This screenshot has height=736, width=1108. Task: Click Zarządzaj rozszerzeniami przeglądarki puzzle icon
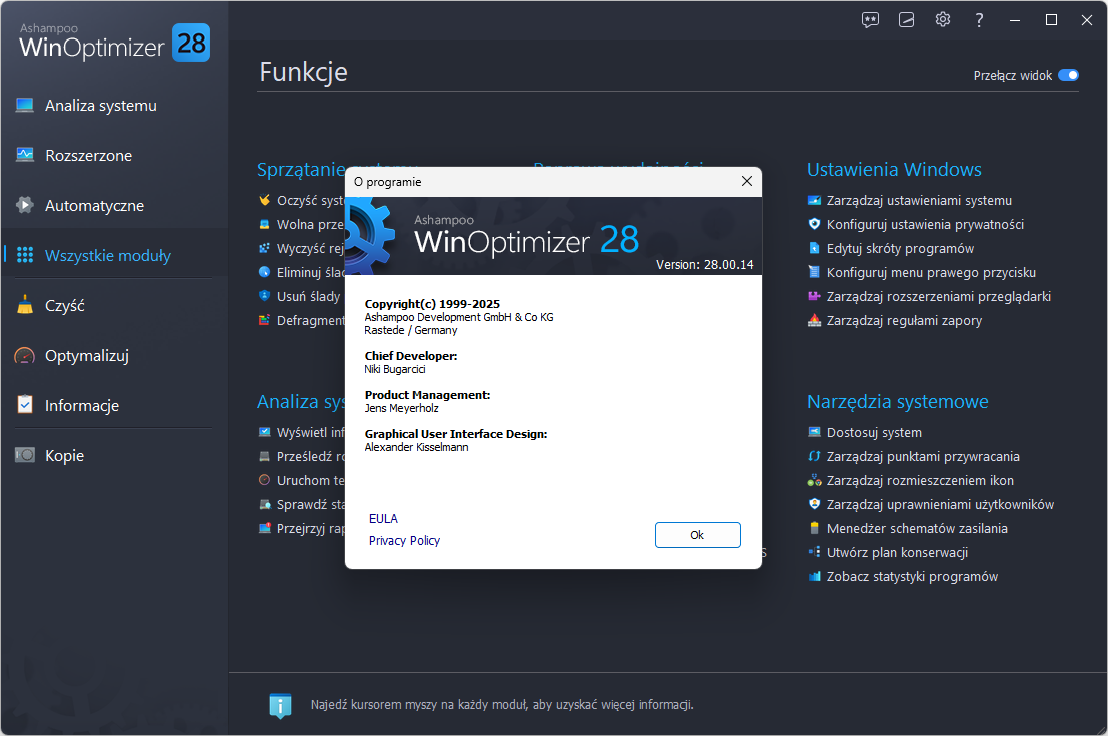814,297
